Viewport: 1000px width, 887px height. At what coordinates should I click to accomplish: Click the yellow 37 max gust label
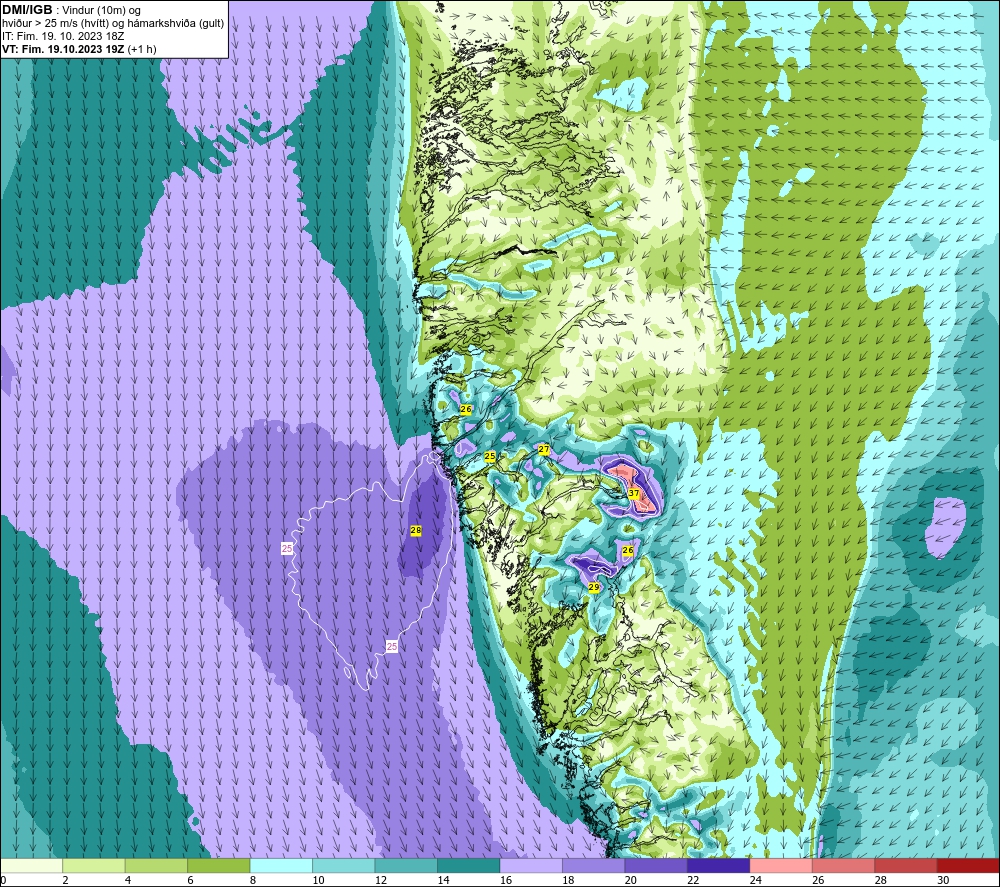(x=633, y=493)
